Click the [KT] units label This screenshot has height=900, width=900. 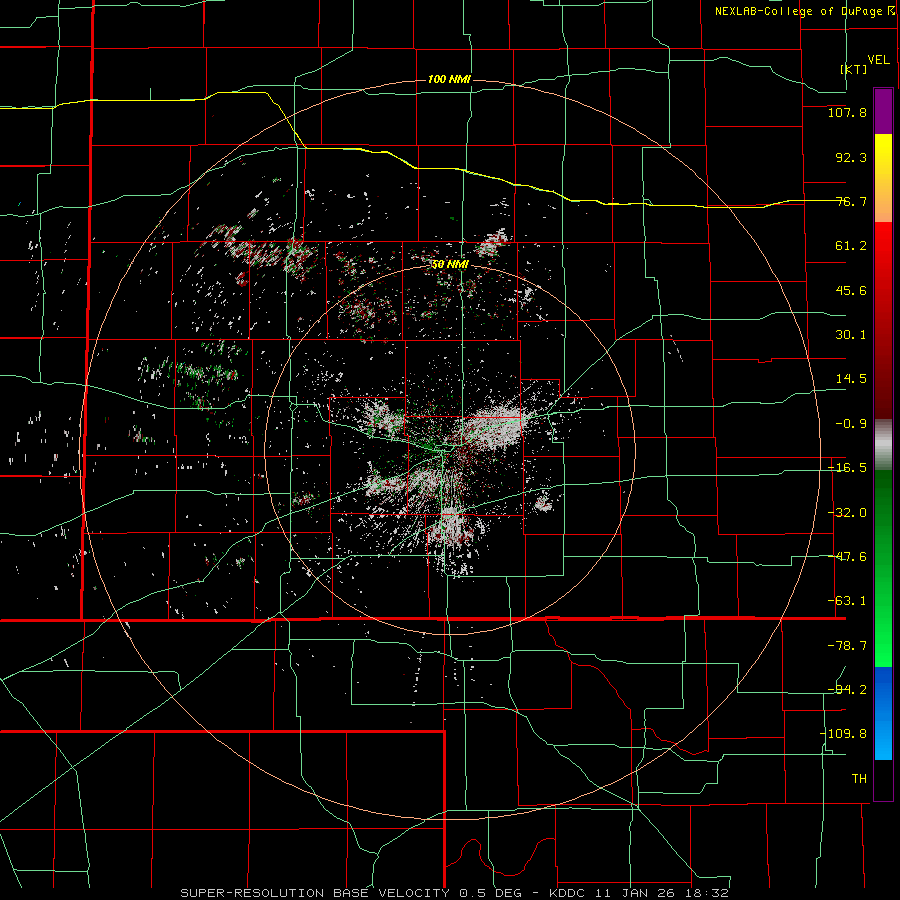click(854, 69)
